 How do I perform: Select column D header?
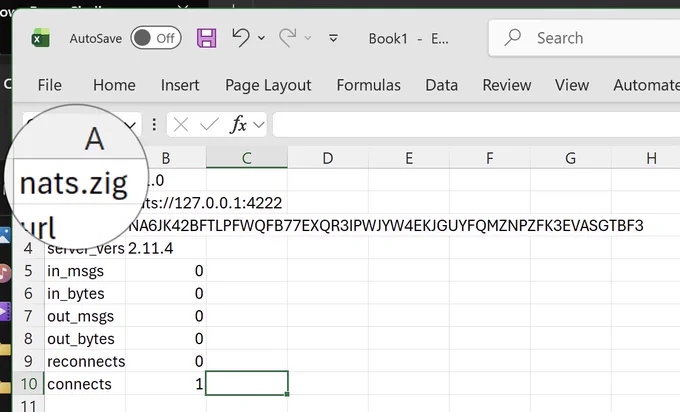(327, 158)
